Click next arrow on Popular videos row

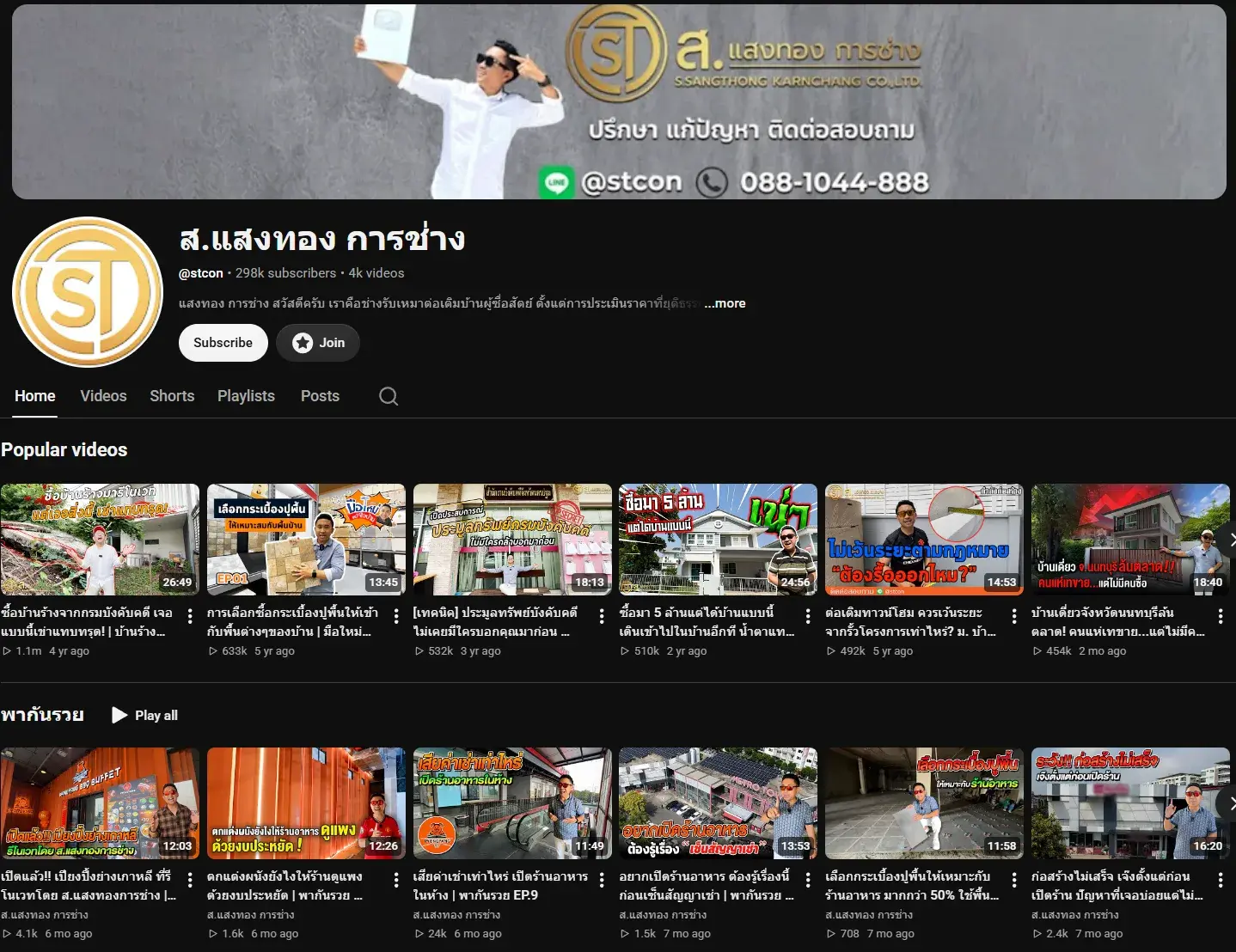pyautogui.click(x=1229, y=540)
